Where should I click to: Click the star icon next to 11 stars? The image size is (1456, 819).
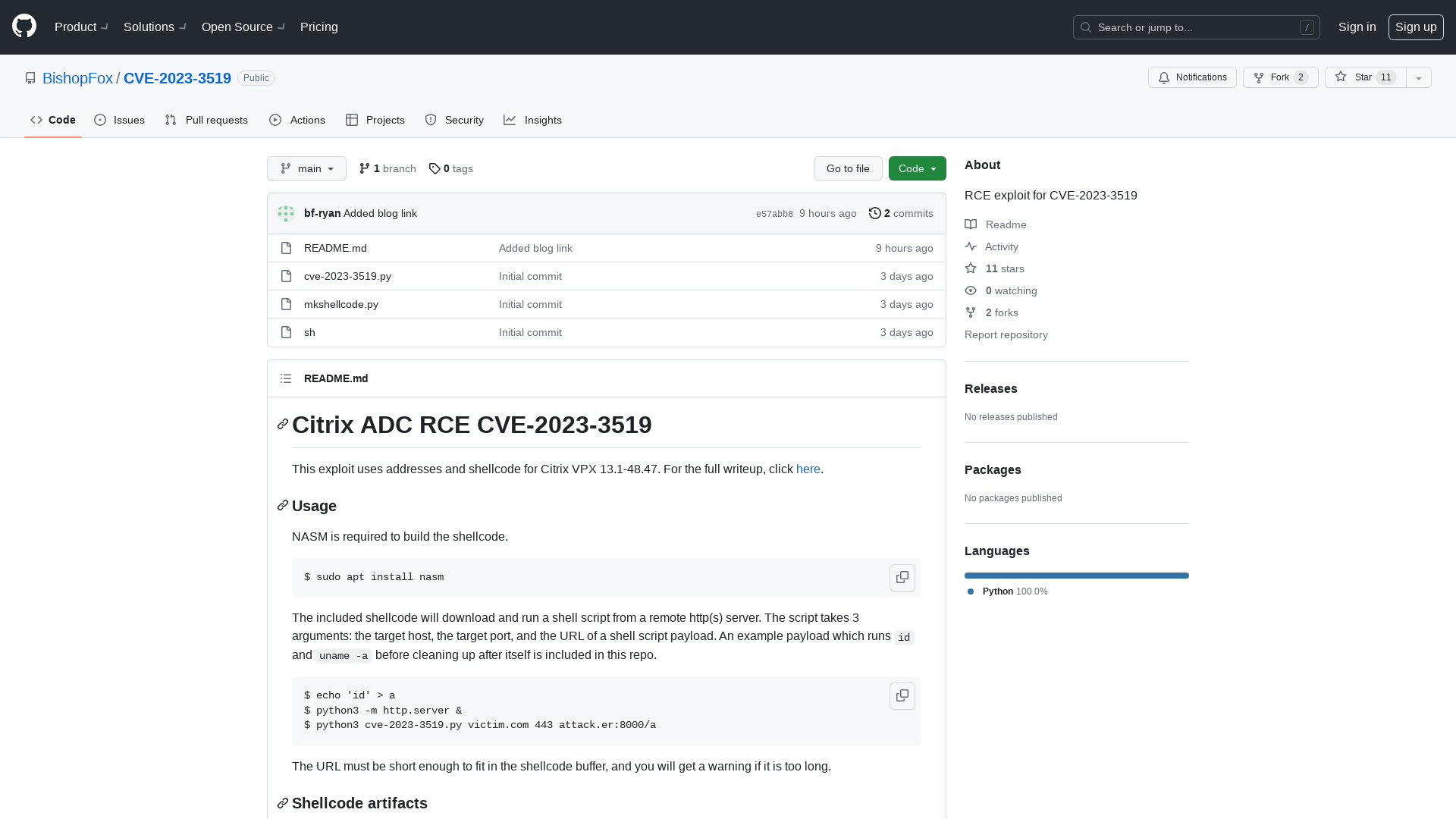tap(971, 268)
